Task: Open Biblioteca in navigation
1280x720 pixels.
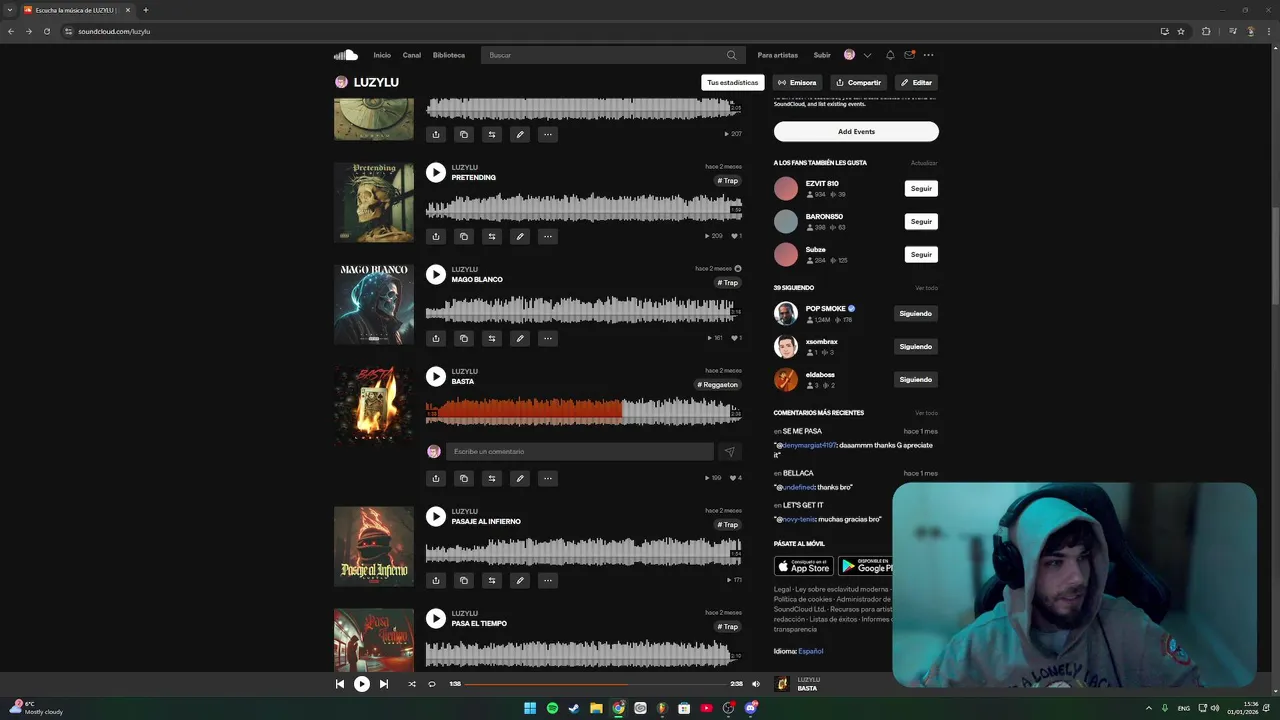Action: tap(449, 55)
